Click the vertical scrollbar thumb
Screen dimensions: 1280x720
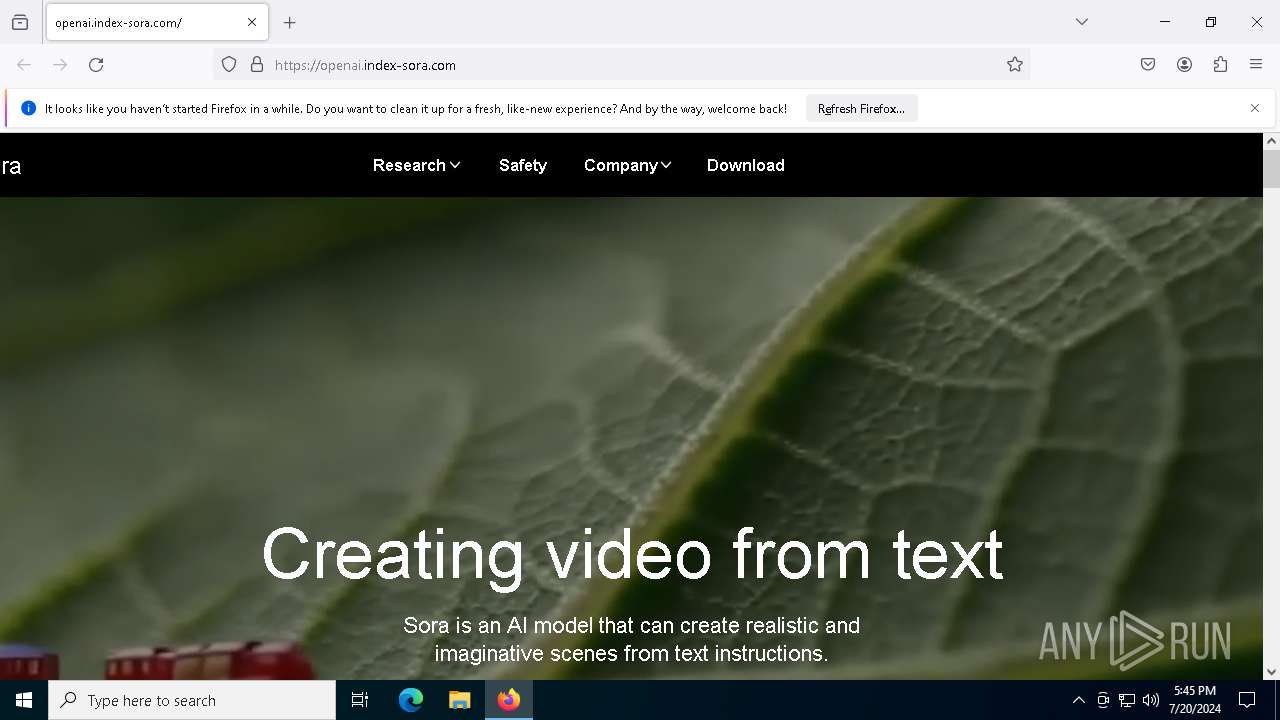1271,169
